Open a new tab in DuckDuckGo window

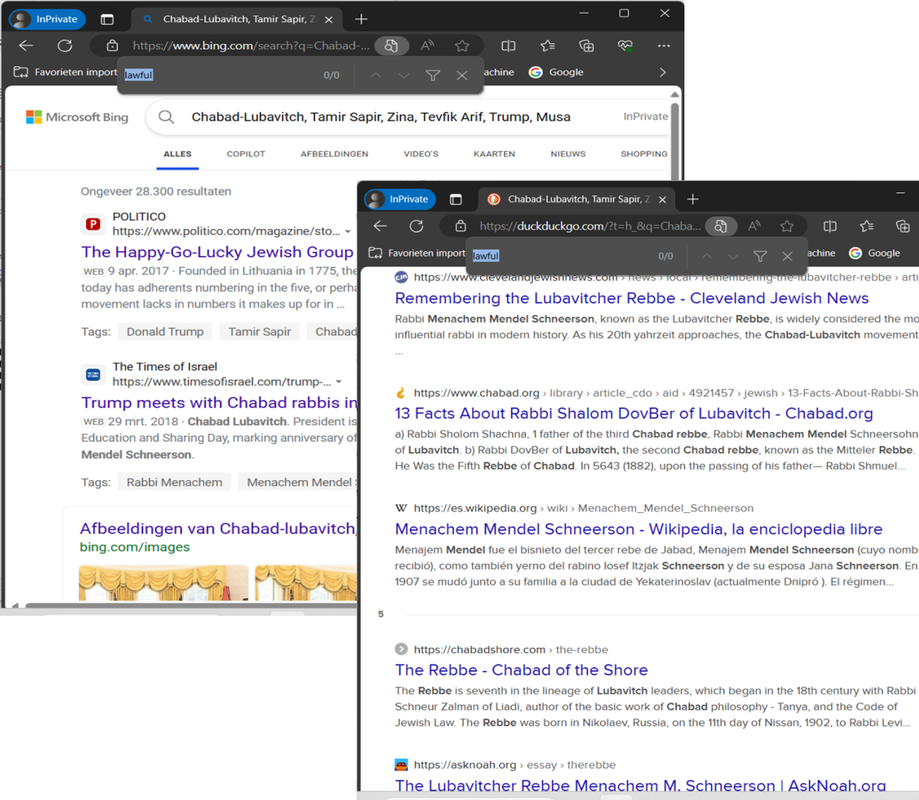tap(693, 199)
